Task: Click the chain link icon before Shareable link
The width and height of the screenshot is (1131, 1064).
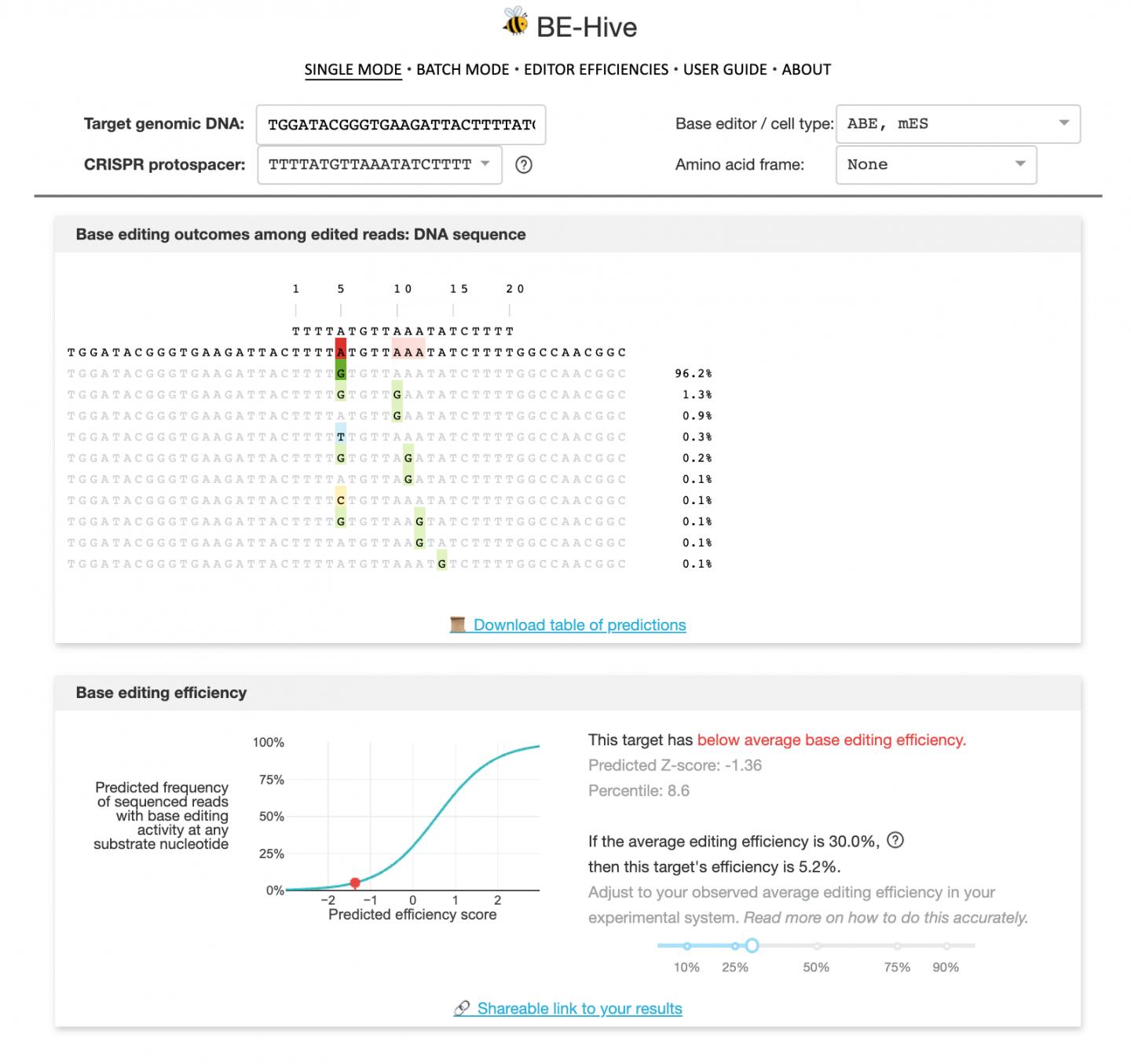Action: coord(462,1008)
